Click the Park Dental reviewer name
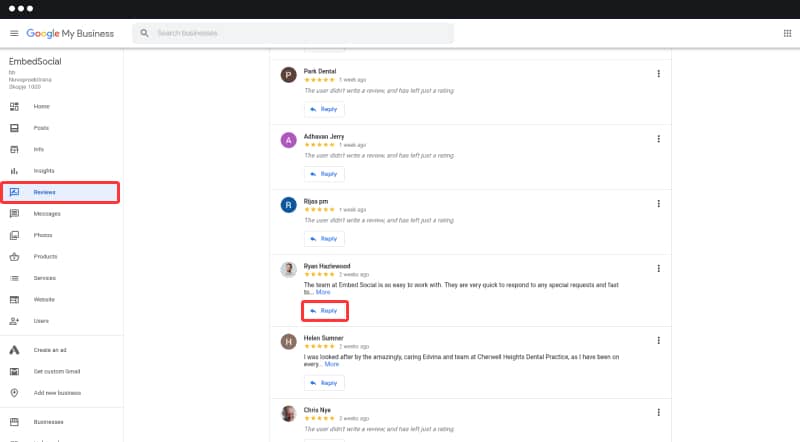 click(320, 71)
